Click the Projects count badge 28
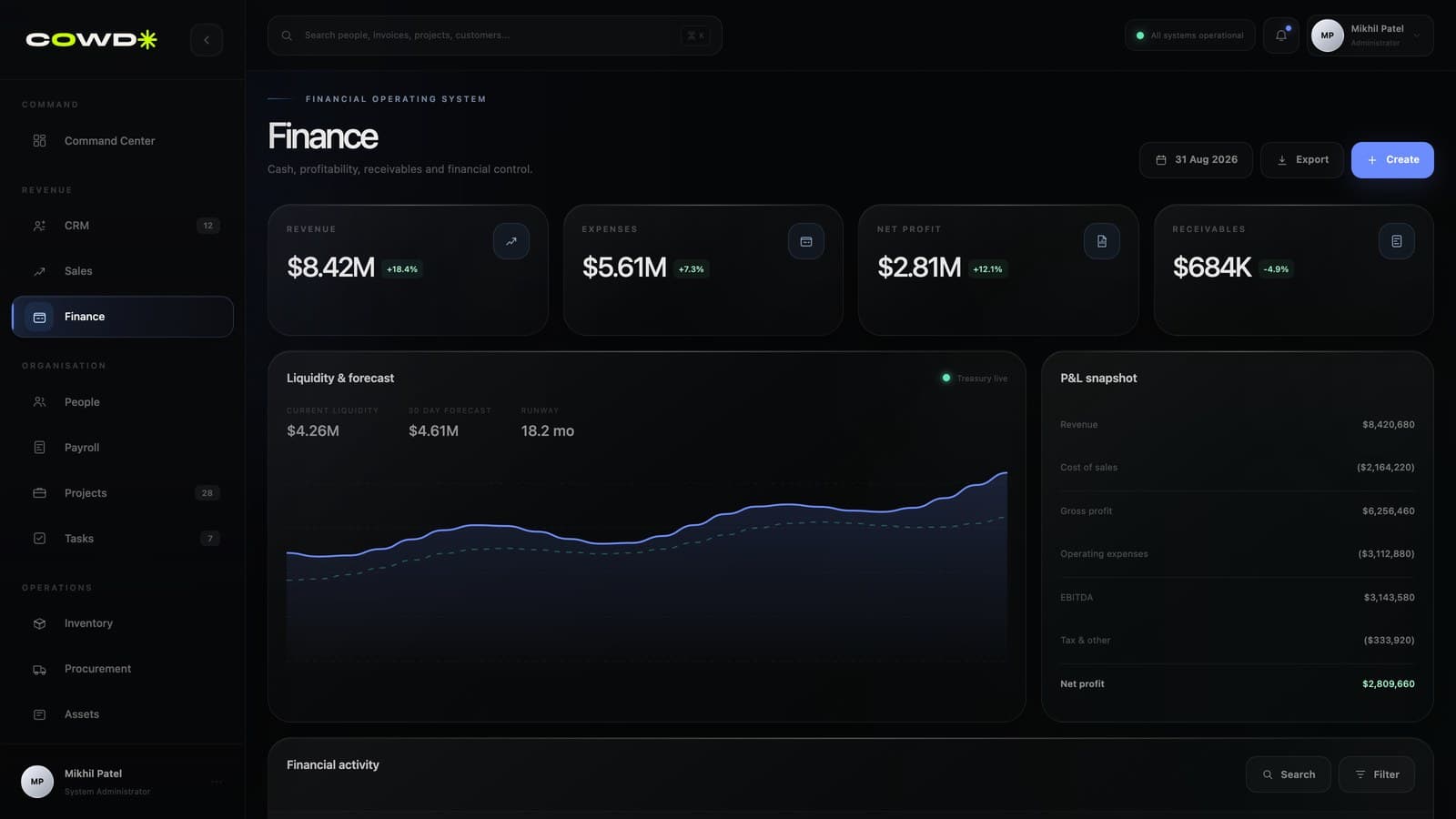 coord(207,493)
